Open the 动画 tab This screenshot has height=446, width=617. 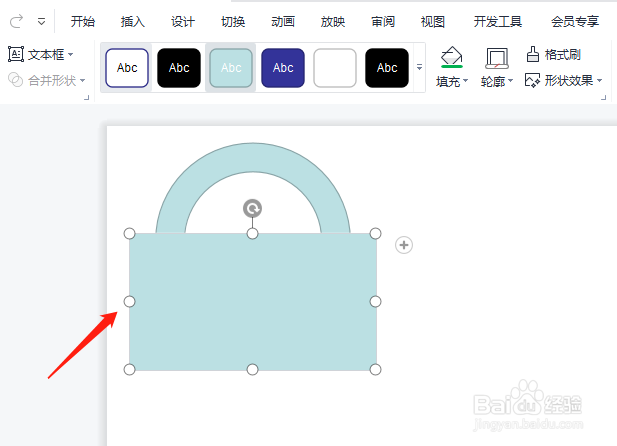click(283, 22)
